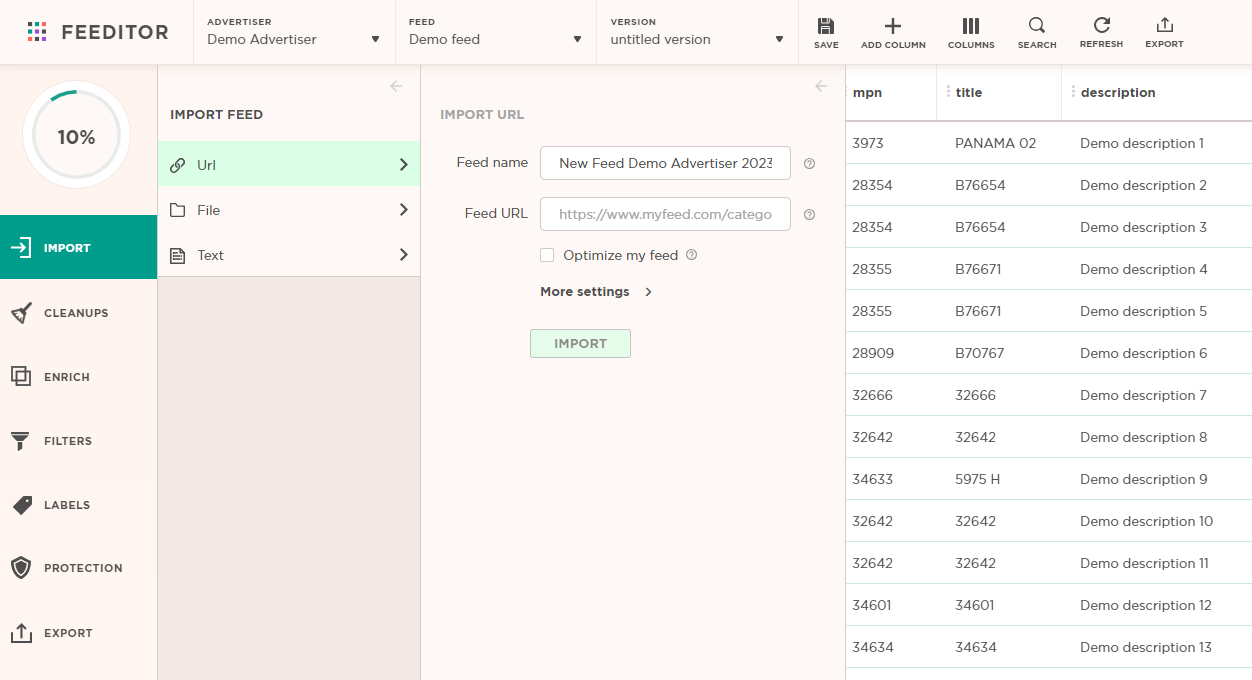Open the Columns toolbar icon
Viewport: 1252px width, 680px height.
(971, 26)
